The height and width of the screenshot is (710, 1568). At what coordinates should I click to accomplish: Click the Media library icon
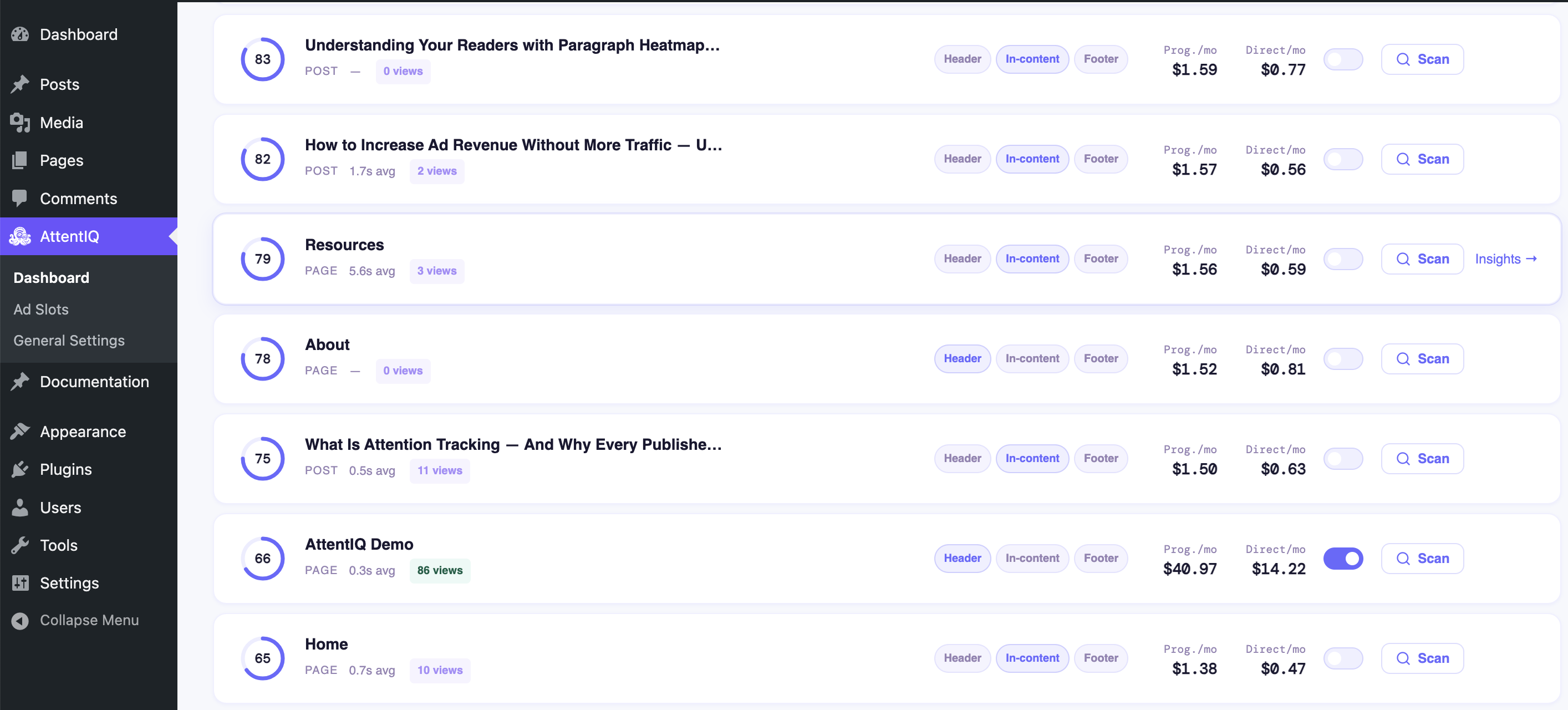(20, 123)
